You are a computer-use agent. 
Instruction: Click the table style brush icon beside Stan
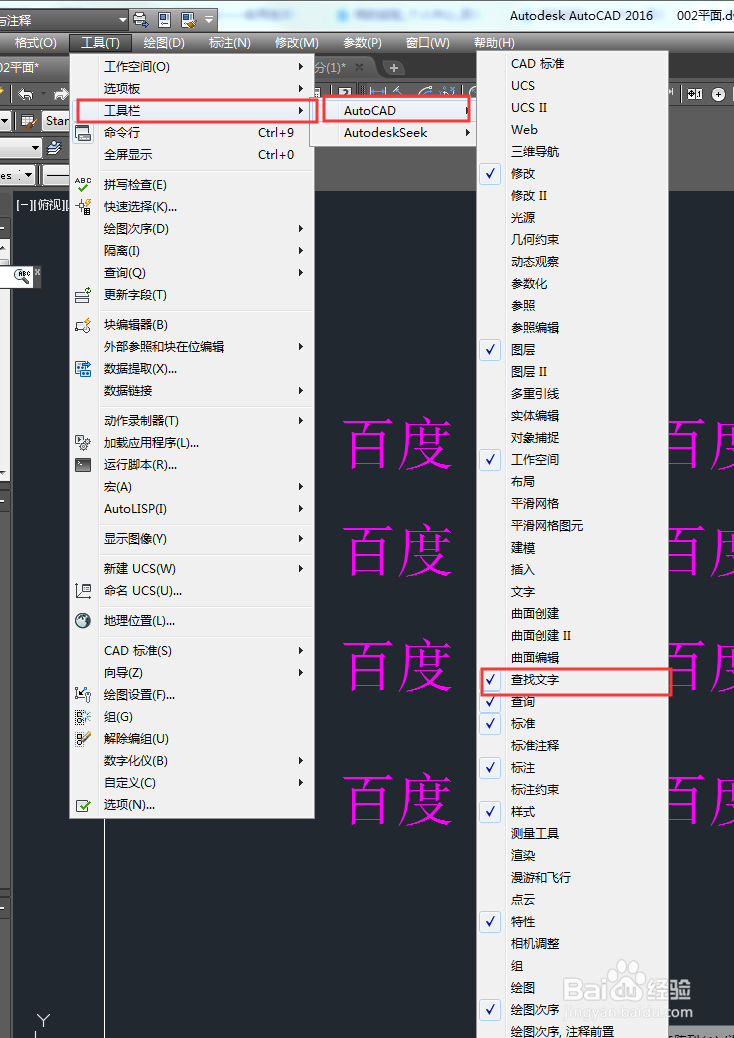[28, 120]
